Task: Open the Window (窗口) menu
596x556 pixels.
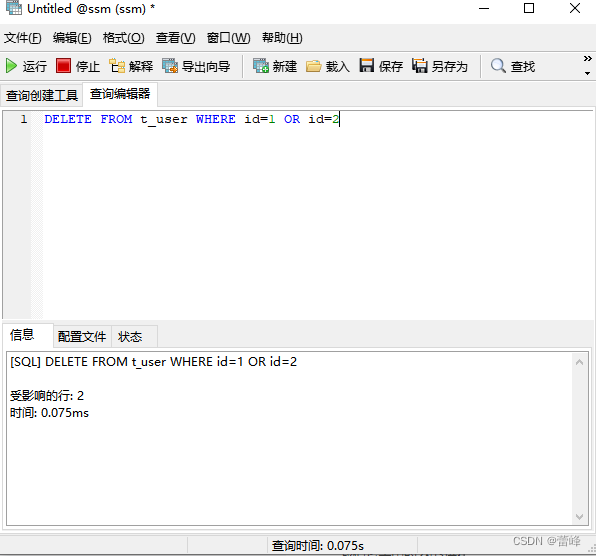Action: click(228, 38)
